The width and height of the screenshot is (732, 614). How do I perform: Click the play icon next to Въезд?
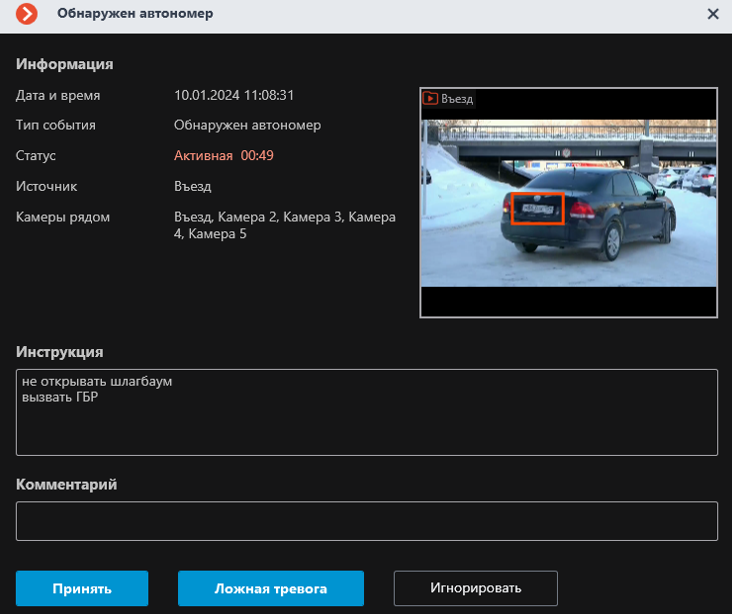(430, 99)
